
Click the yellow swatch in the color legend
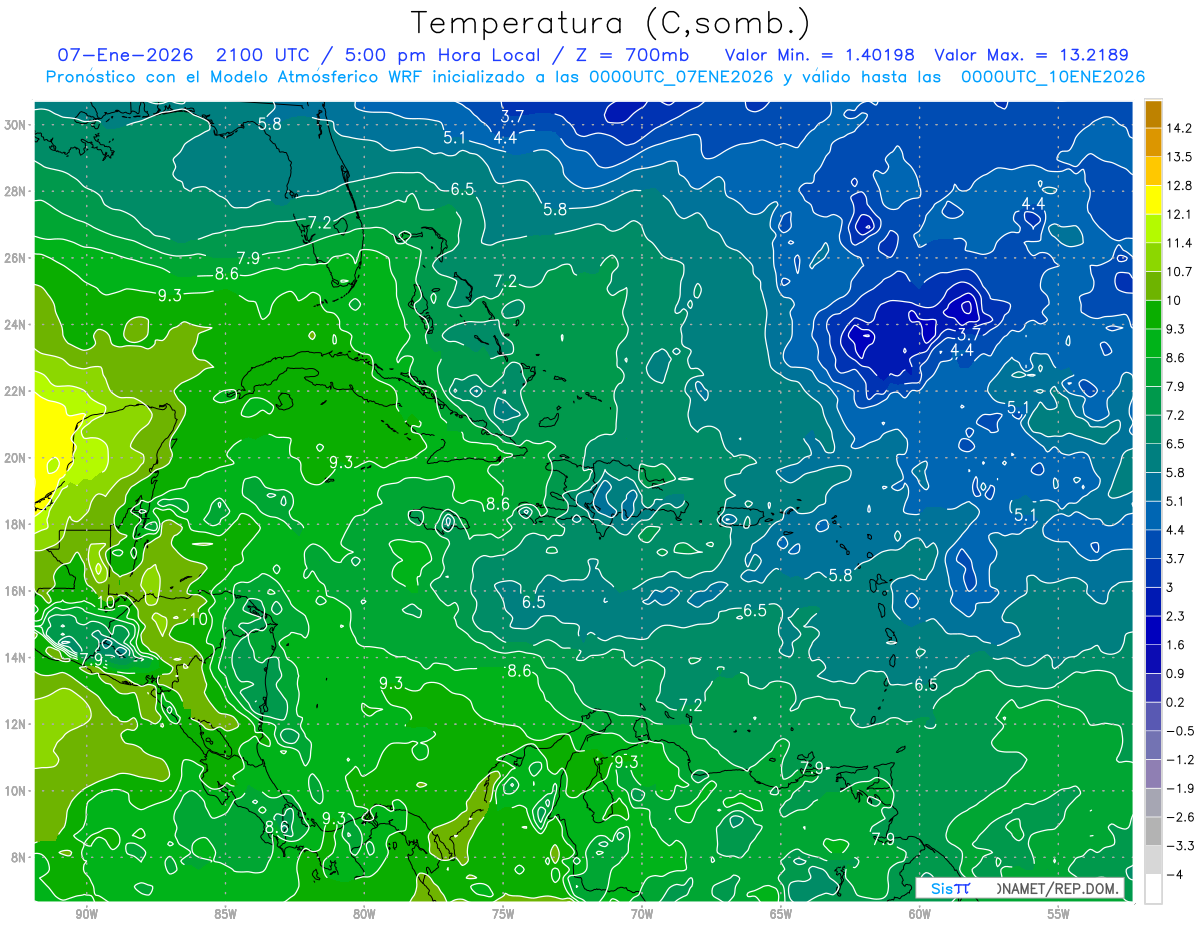click(x=1153, y=200)
